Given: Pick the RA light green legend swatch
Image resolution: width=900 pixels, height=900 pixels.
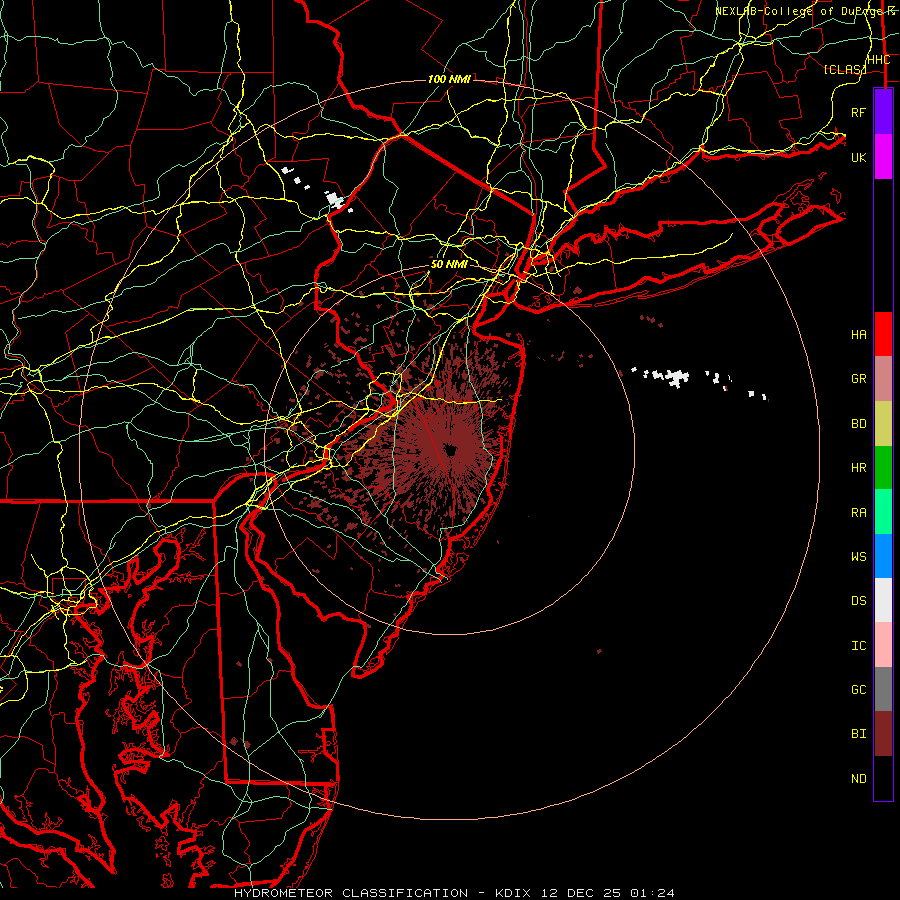Looking at the screenshot, I should click(x=883, y=512).
